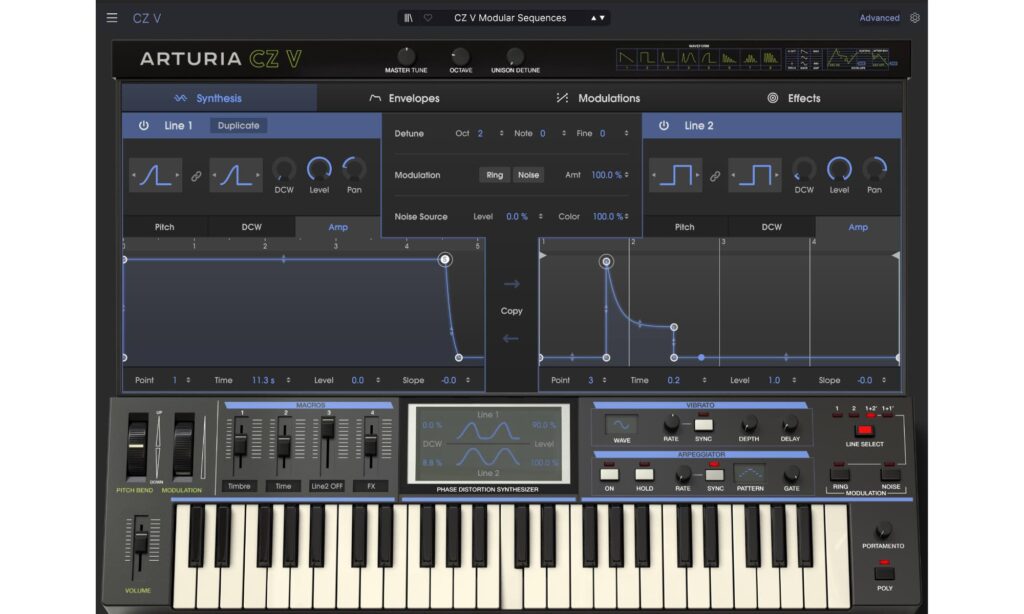Image resolution: width=1024 pixels, height=614 pixels.
Task: Select the Line 2 second square waveform
Action: 755,175
